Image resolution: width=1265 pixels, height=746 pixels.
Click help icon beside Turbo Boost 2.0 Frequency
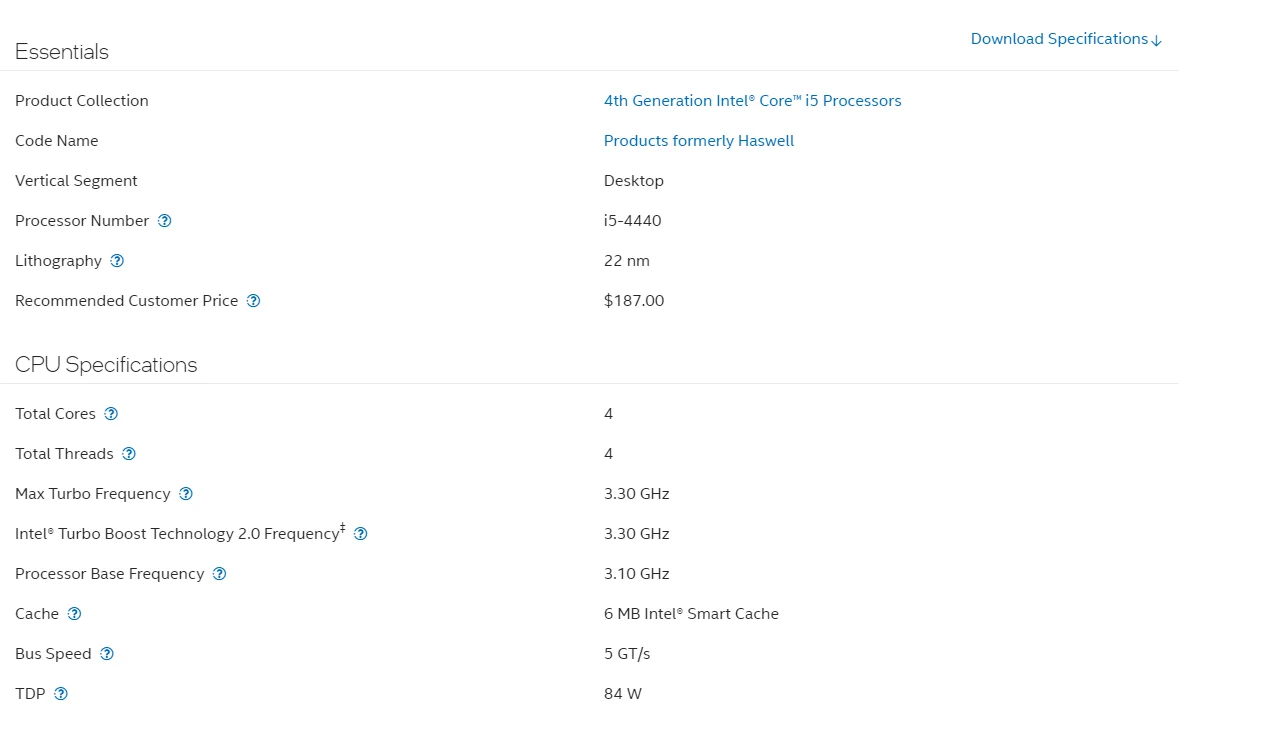click(361, 534)
